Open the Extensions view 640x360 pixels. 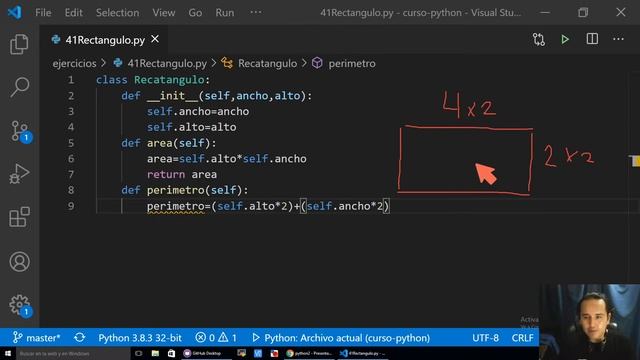coord(19,217)
